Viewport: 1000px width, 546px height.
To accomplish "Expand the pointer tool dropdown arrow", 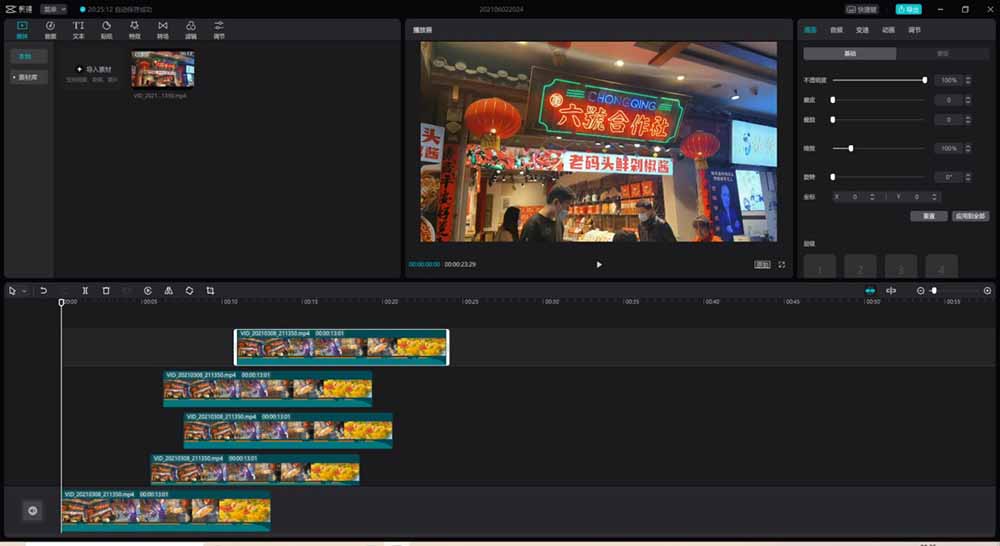I will (x=24, y=291).
